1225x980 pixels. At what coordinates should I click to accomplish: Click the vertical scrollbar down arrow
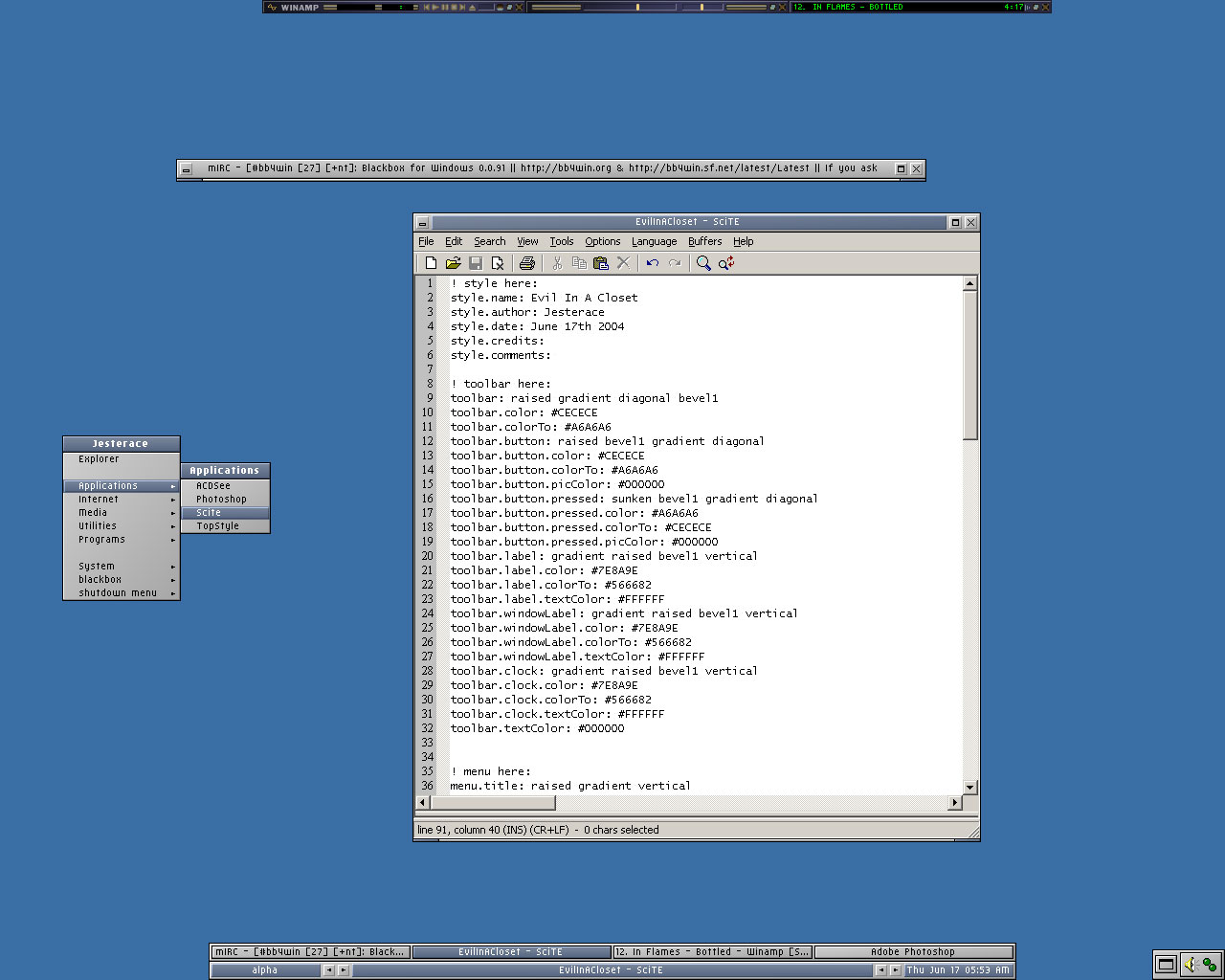coord(969,787)
